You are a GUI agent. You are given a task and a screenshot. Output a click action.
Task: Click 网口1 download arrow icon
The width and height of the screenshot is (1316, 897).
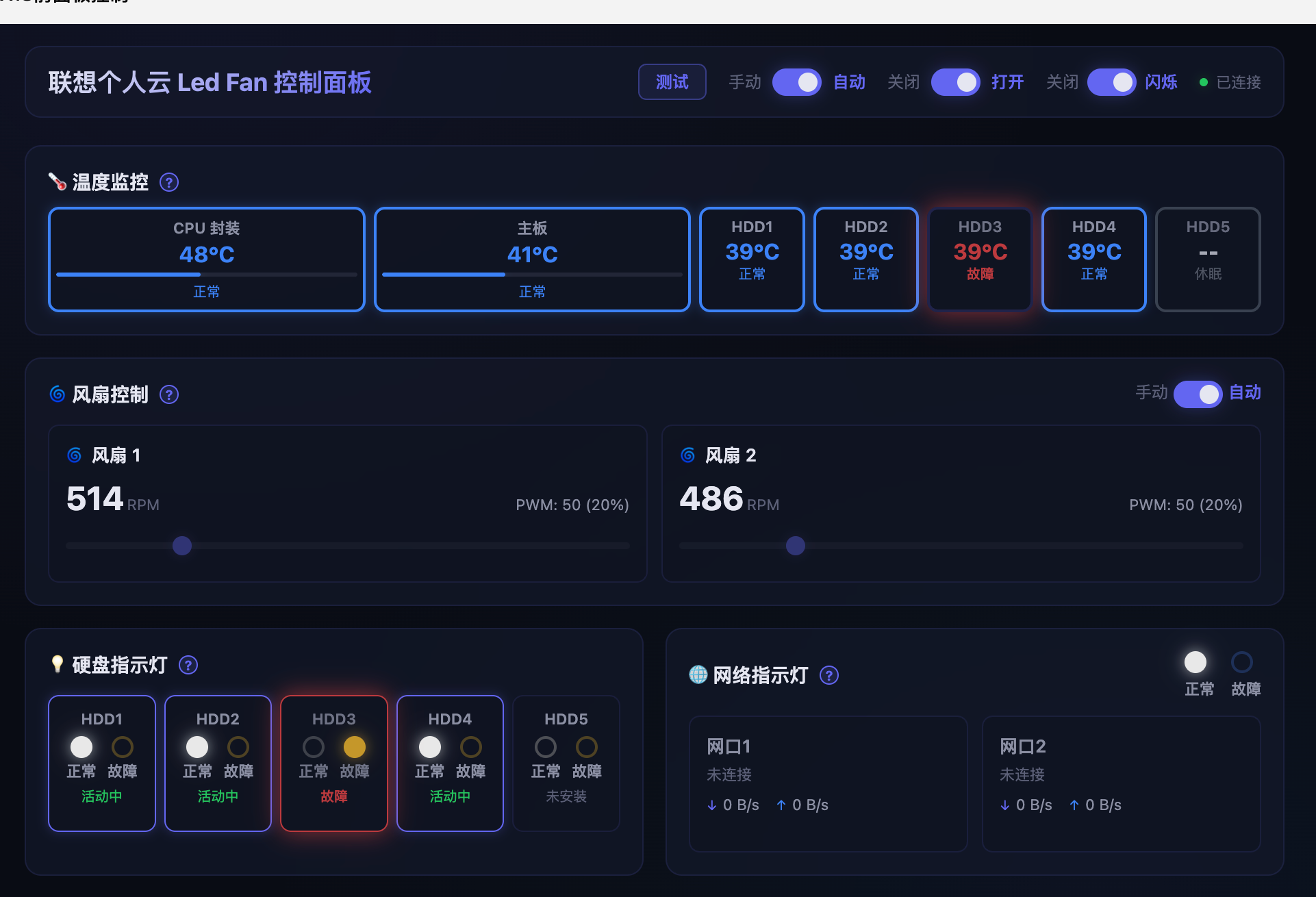click(x=712, y=805)
